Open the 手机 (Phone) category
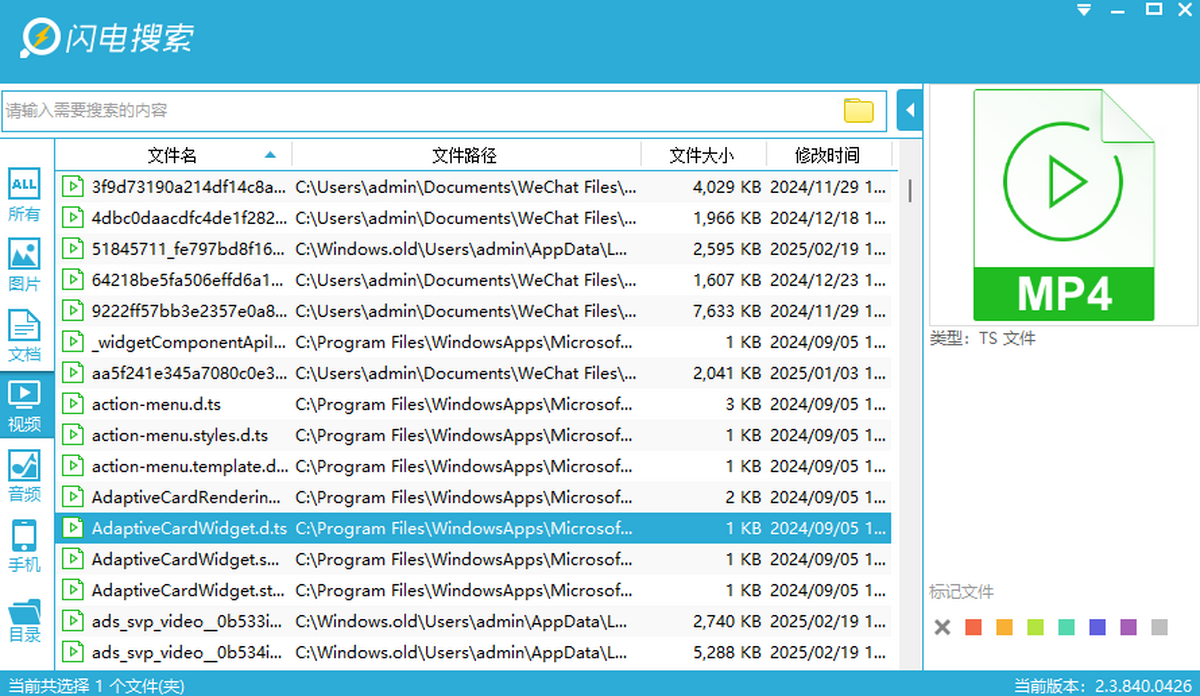Image resolution: width=1200 pixels, height=696 pixels. click(24, 545)
